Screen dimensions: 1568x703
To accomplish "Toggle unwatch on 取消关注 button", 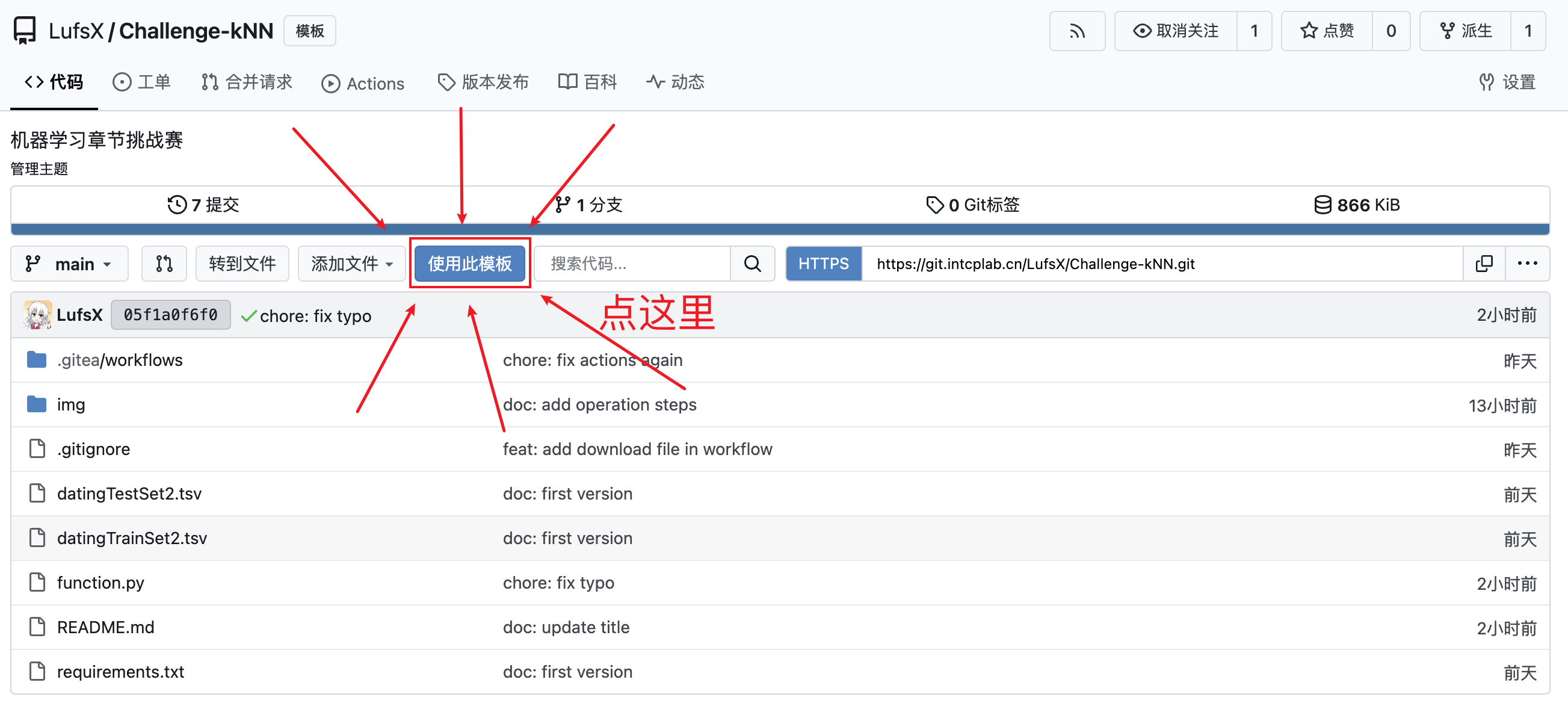I will (1176, 31).
